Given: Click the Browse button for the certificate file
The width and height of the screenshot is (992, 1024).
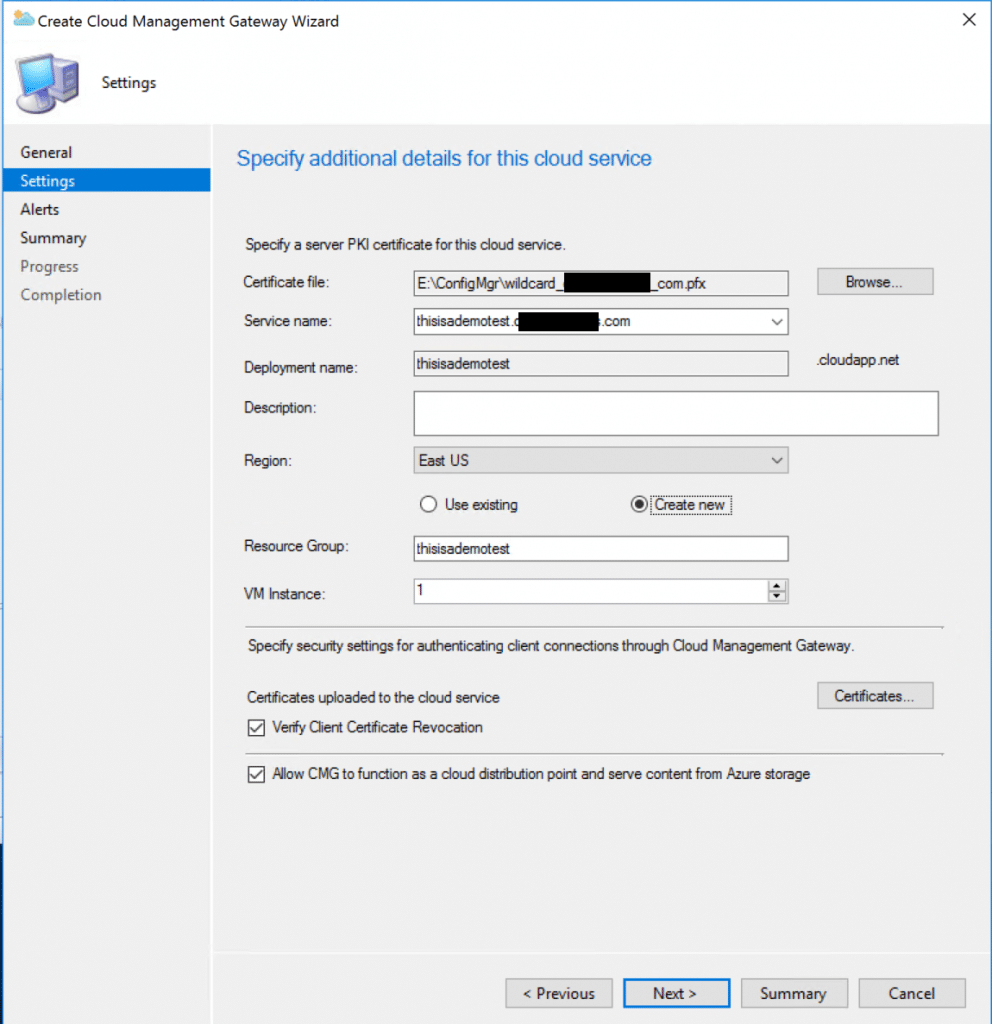Looking at the screenshot, I should point(874,281).
